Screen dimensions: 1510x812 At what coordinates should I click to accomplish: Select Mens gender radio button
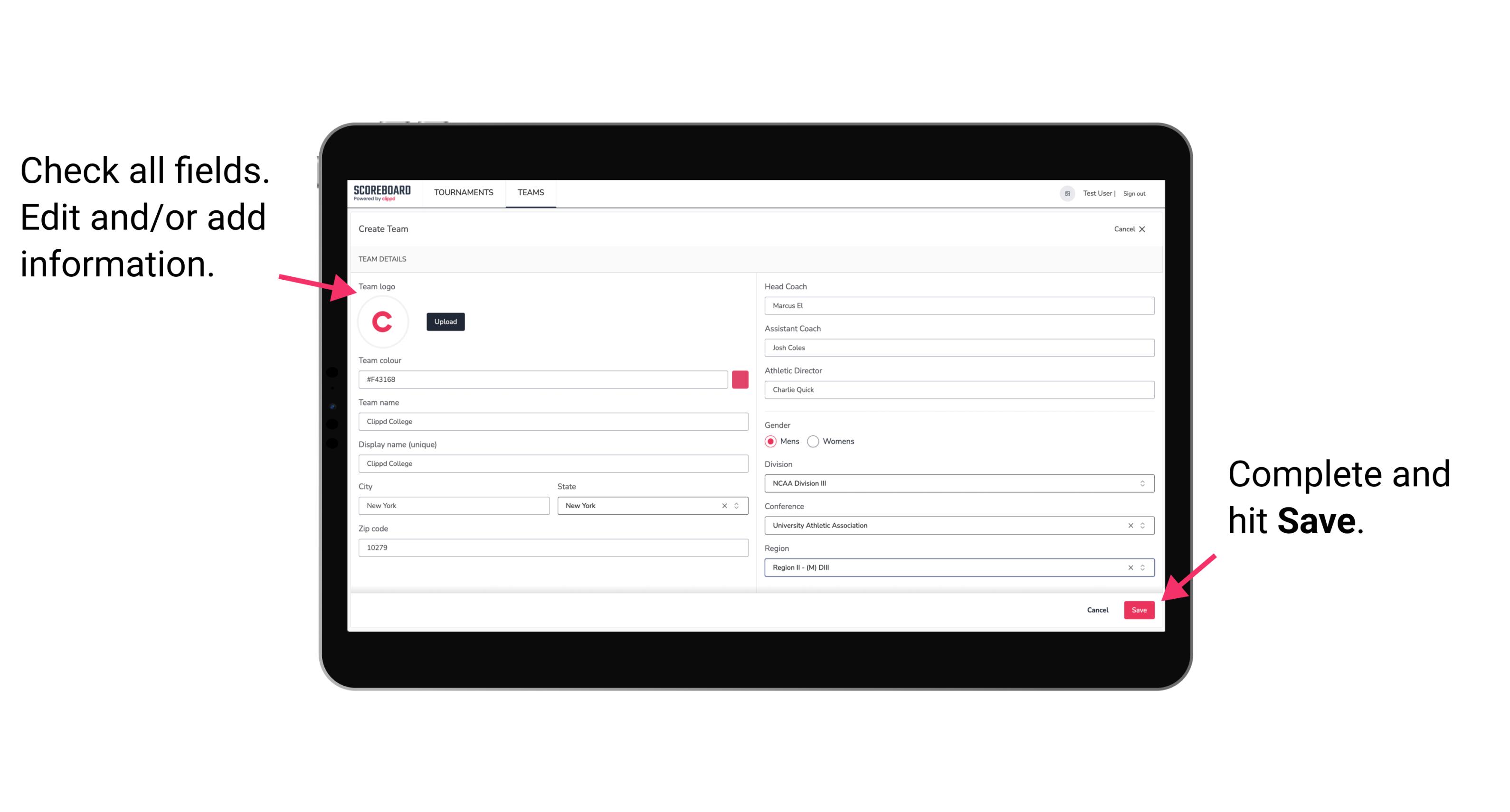(x=770, y=442)
